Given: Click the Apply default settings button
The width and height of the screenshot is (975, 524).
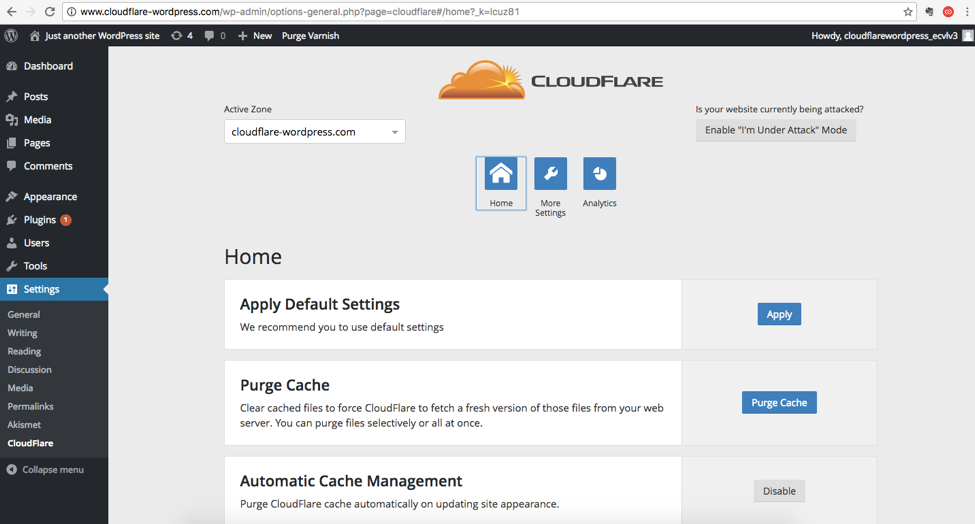Looking at the screenshot, I should [779, 314].
